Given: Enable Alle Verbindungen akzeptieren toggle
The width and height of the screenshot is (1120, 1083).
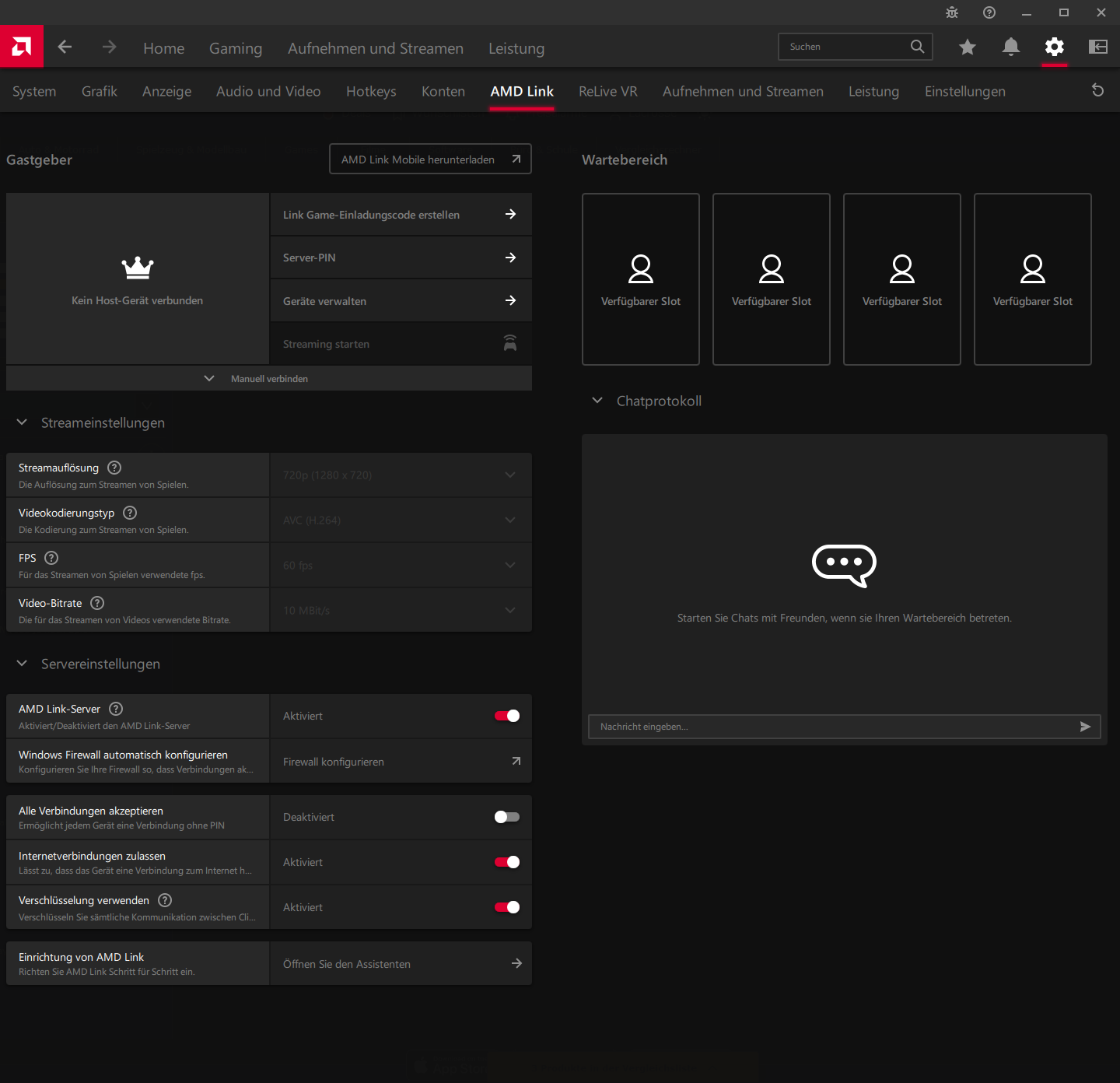Looking at the screenshot, I should pyautogui.click(x=507, y=817).
